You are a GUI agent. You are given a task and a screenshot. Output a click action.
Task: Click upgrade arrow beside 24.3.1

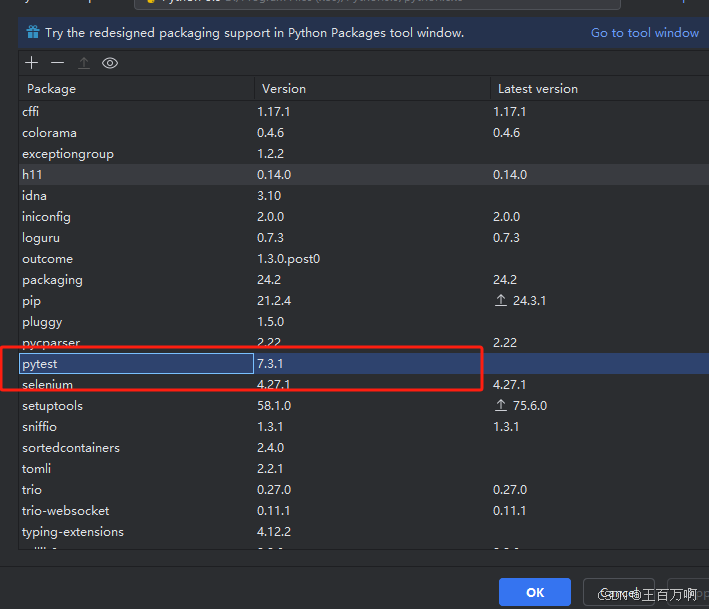pos(501,300)
